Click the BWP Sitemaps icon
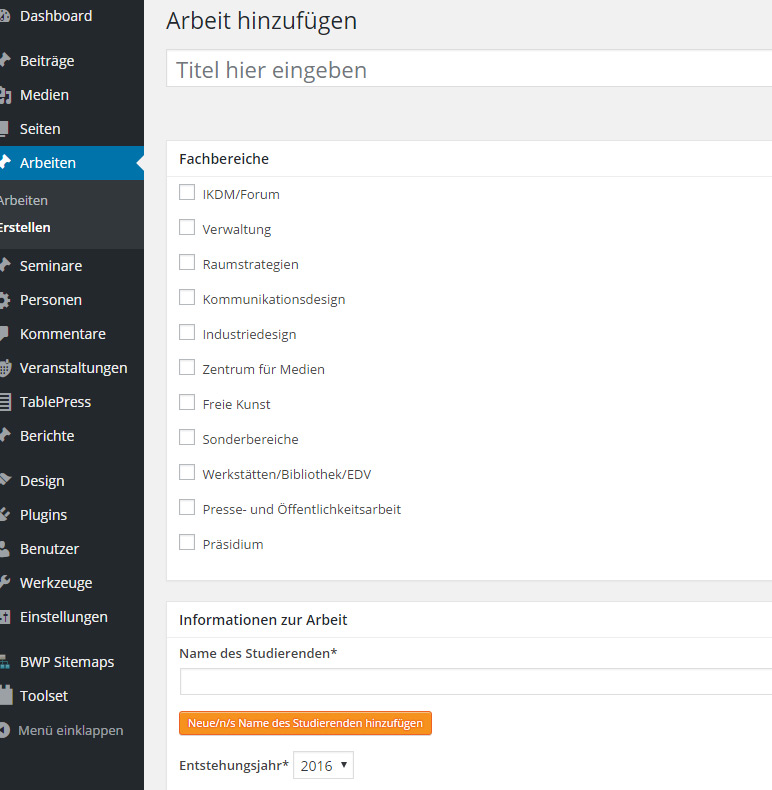This screenshot has width=772, height=790. [x=4, y=662]
